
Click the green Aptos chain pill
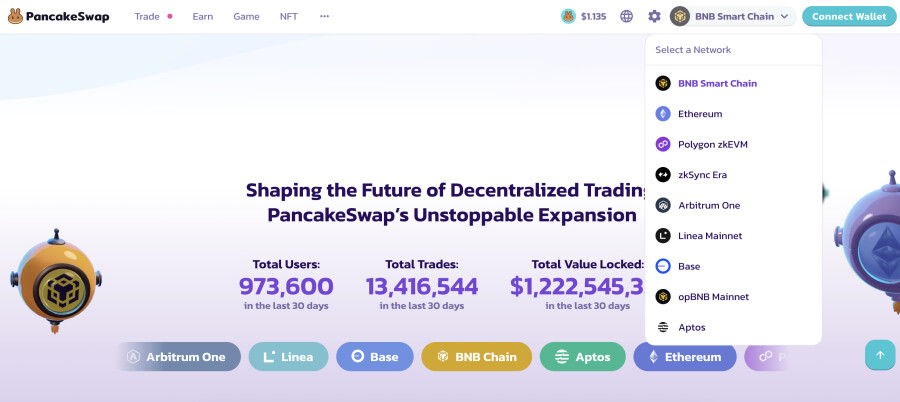582,357
